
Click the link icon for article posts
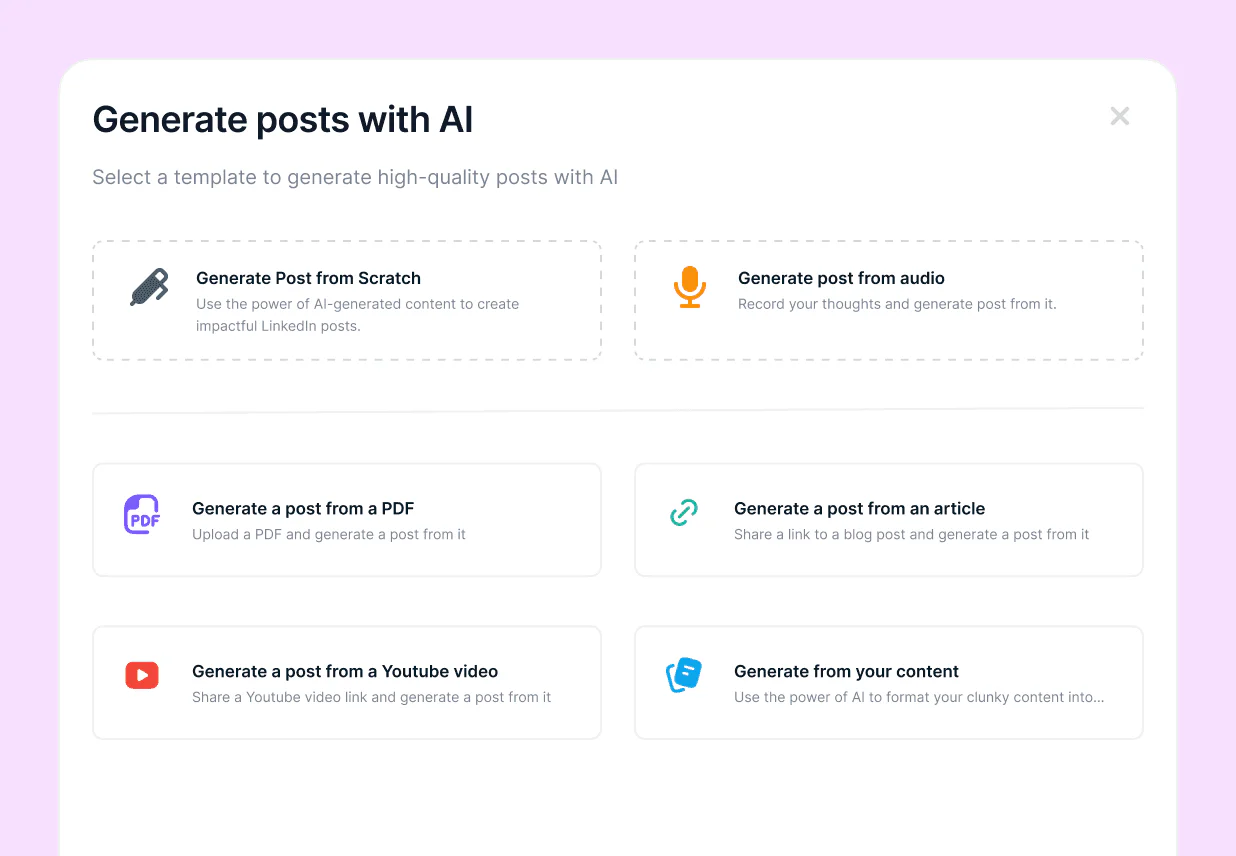click(684, 512)
